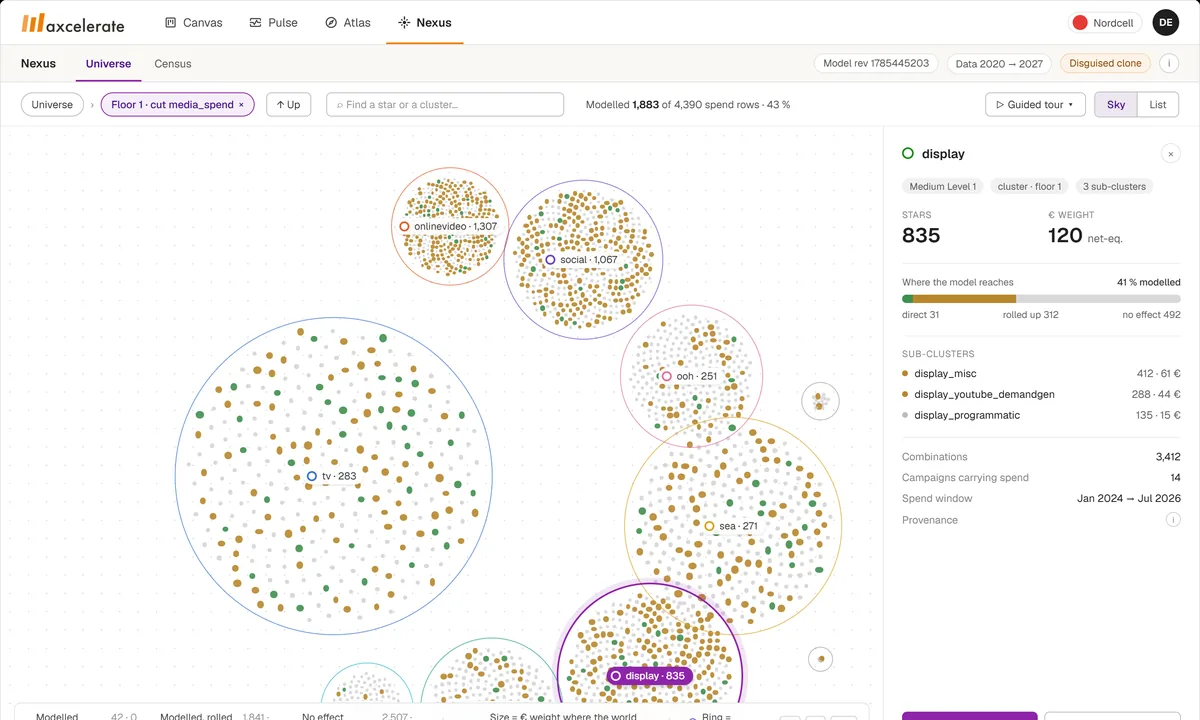Image resolution: width=1200 pixels, height=720 pixels.
Task: Click the Universe breadcrumb chip
Action: (52, 104)
